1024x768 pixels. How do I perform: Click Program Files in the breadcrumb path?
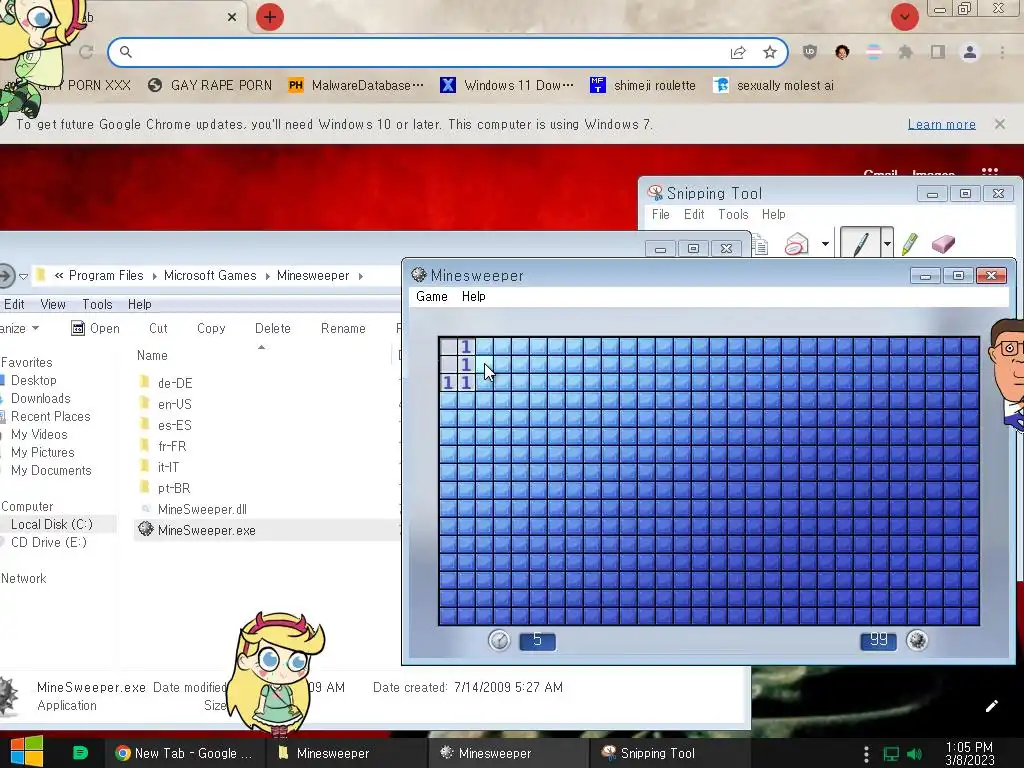(106, 276)
